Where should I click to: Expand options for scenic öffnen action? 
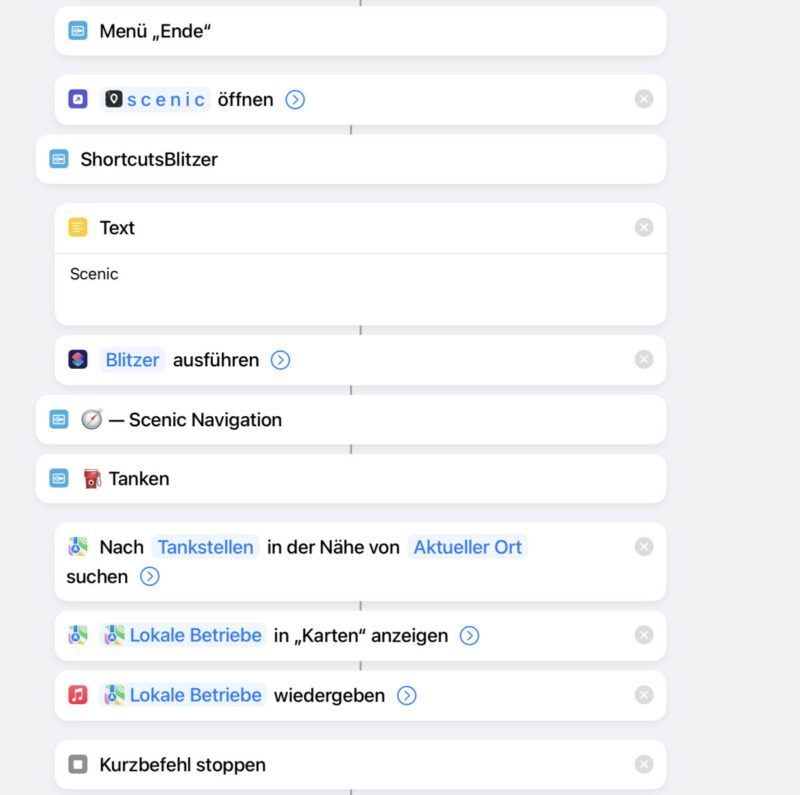click(295, 99)
